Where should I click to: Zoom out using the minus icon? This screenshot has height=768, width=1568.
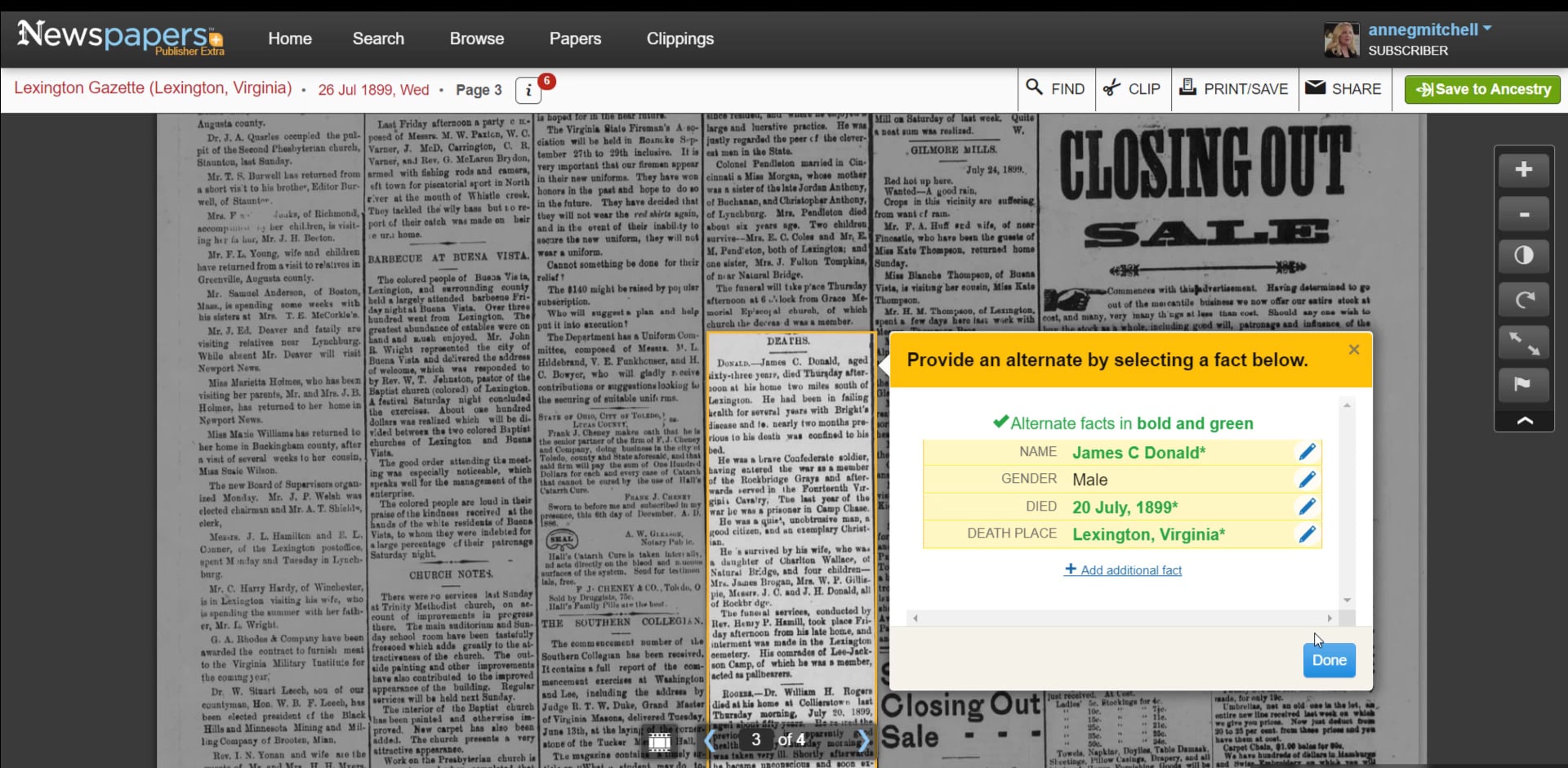1524,214
